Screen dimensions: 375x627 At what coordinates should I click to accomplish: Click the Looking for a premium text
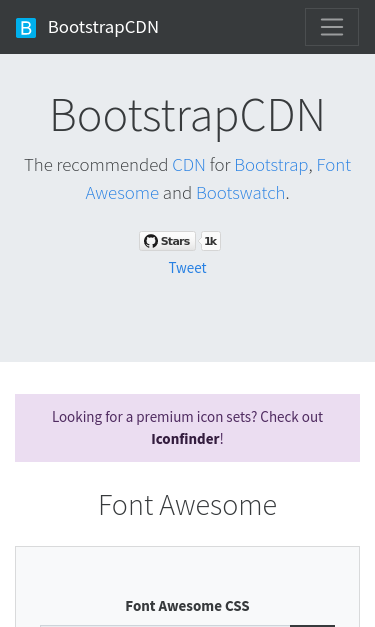point(104,417)
